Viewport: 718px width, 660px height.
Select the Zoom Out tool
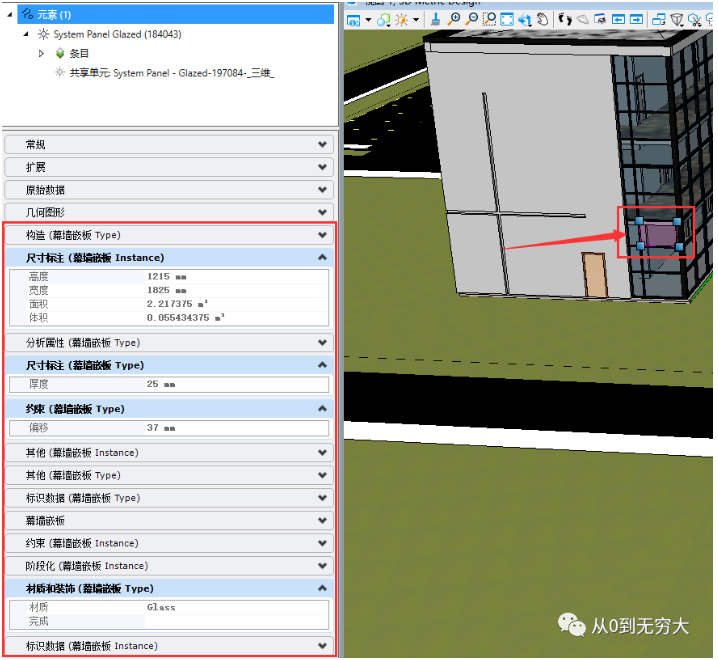[x=472, y=19]
